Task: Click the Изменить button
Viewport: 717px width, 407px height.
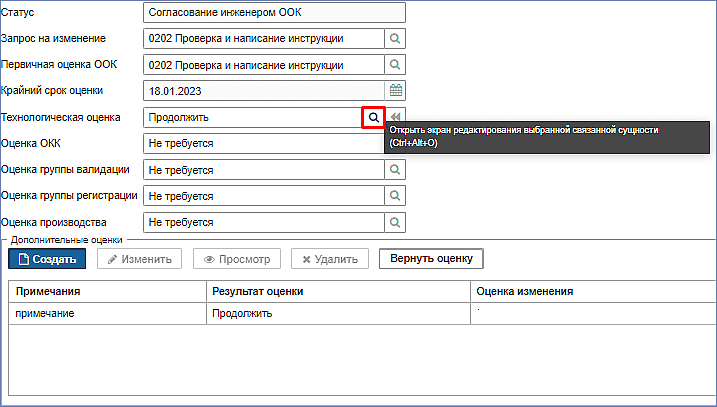Action: click(139, 259)
